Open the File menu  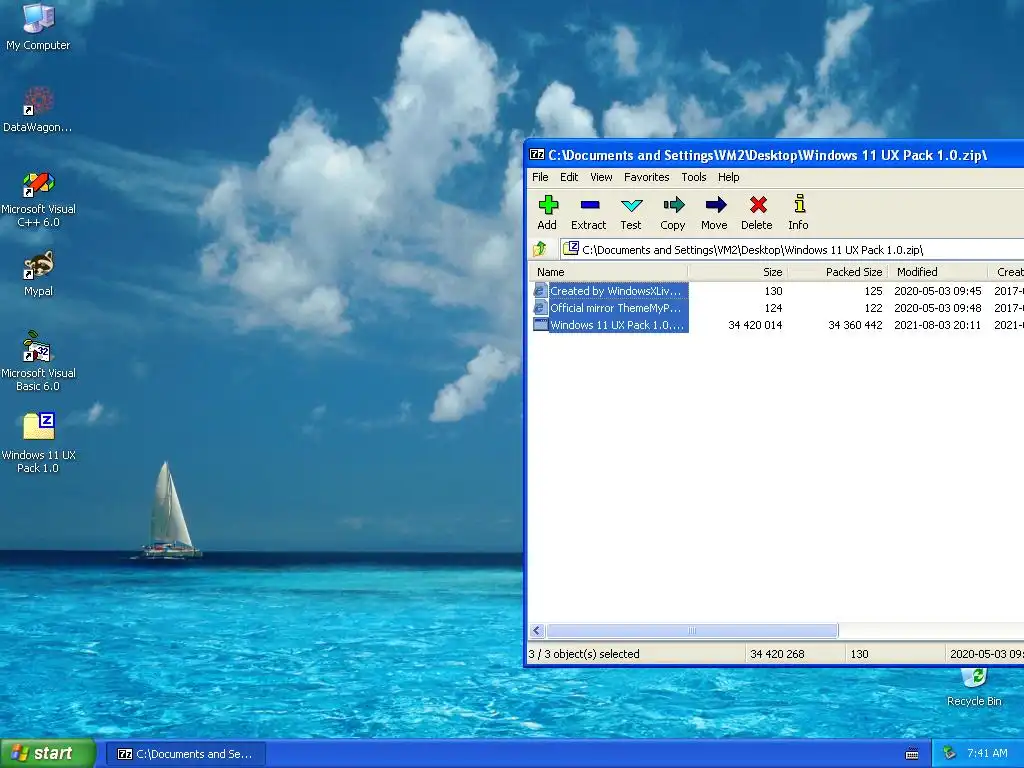pyautogui.click(x=540, y=177)
